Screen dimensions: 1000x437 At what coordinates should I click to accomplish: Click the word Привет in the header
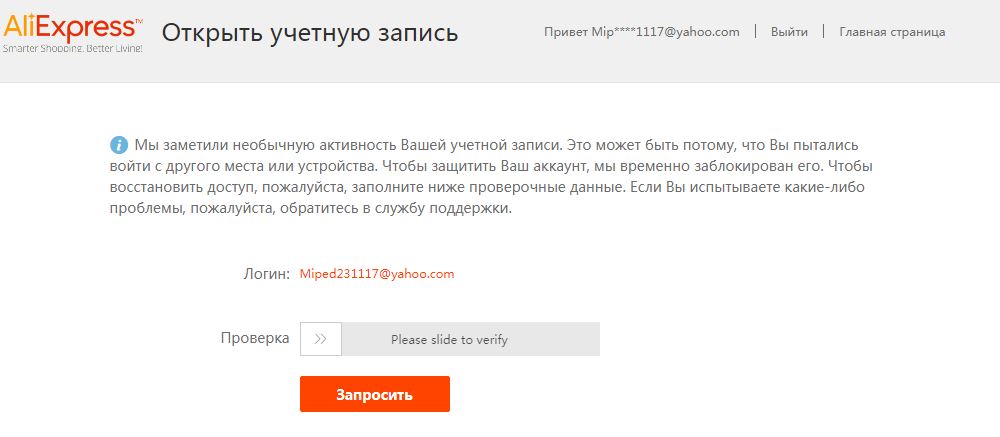click(x=565, y=32)
